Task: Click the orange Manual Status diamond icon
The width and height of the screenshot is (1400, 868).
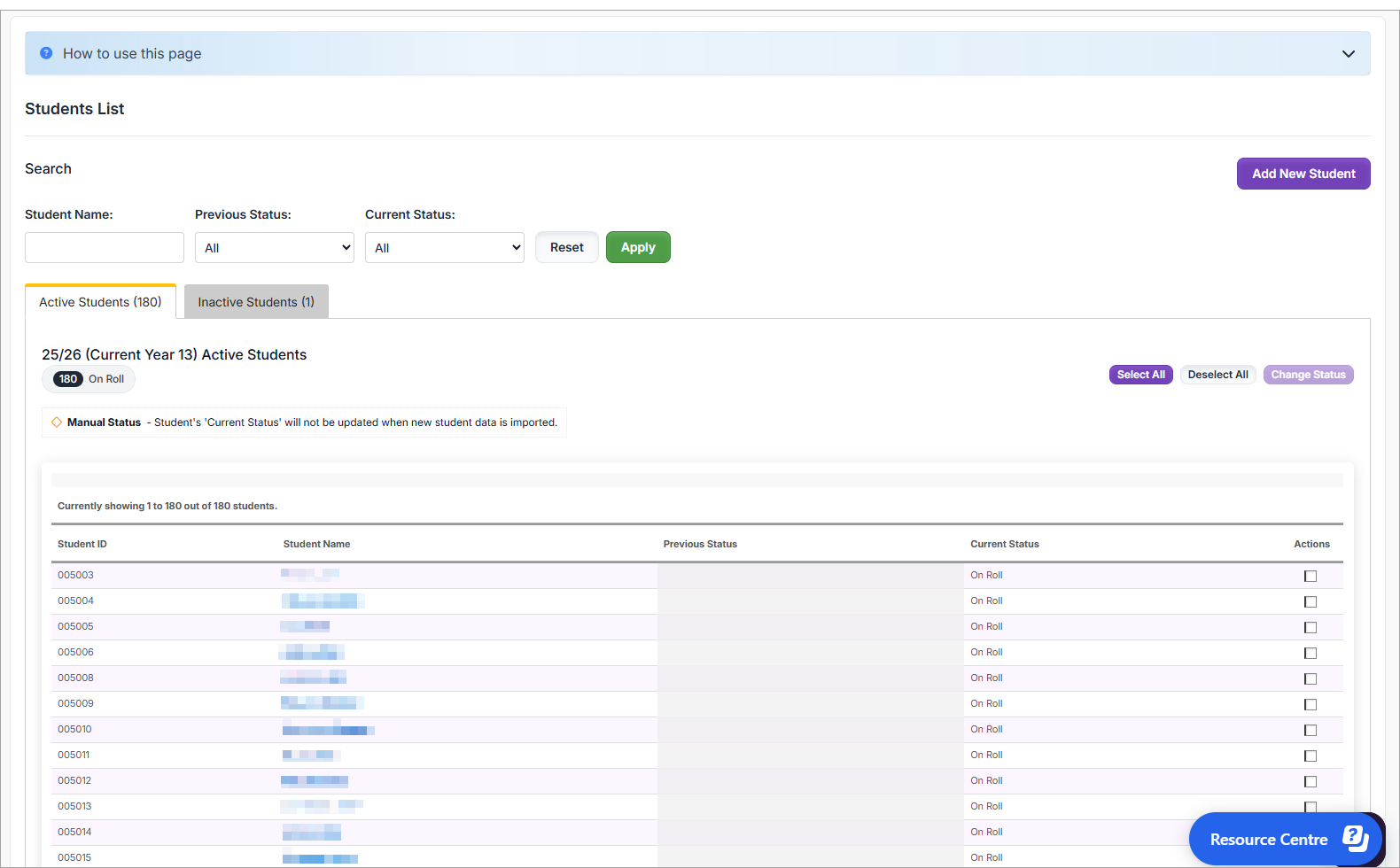Action: pos(57,422)
